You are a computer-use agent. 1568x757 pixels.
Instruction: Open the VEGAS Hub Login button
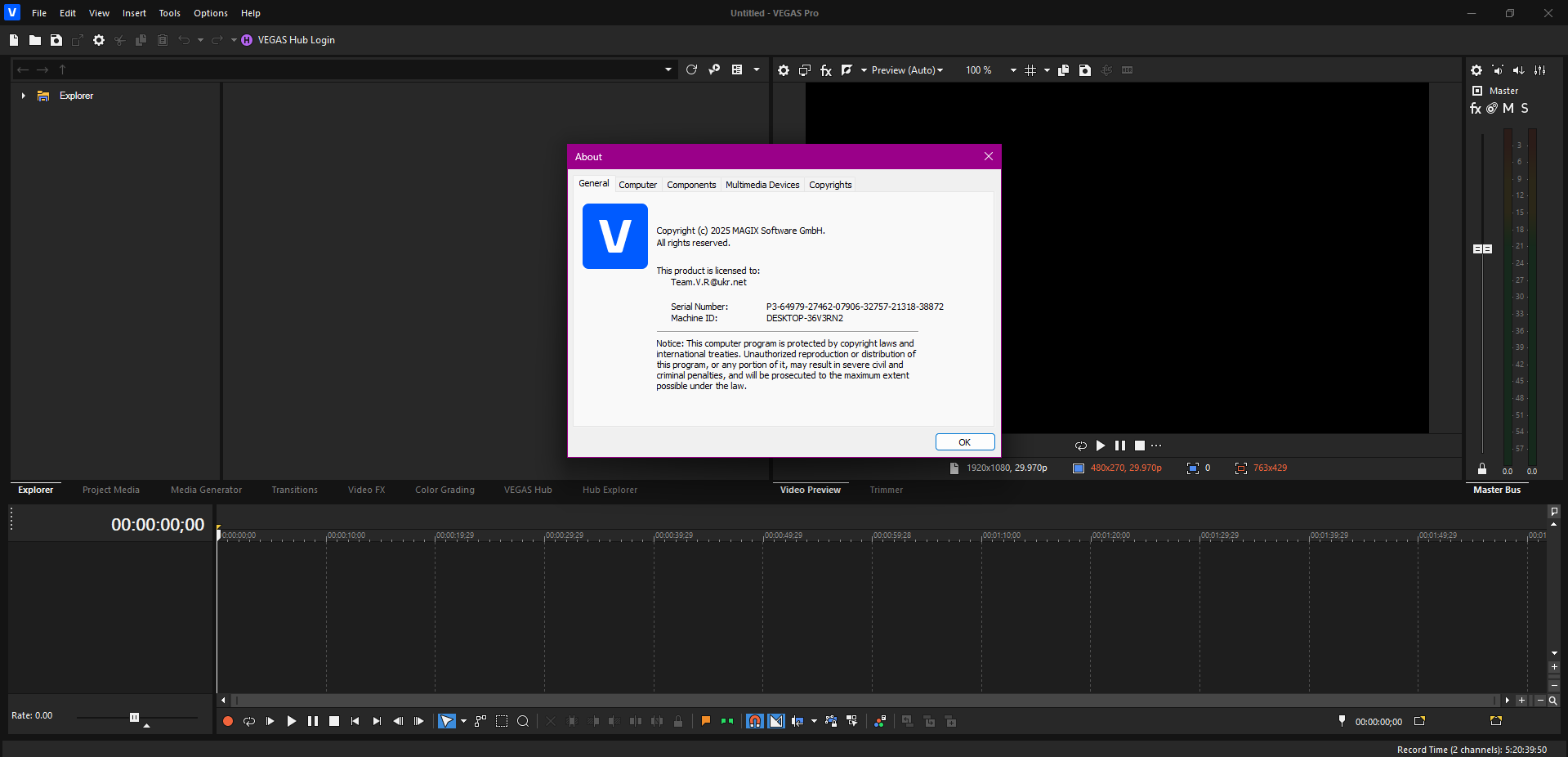(x=288, y=40)
